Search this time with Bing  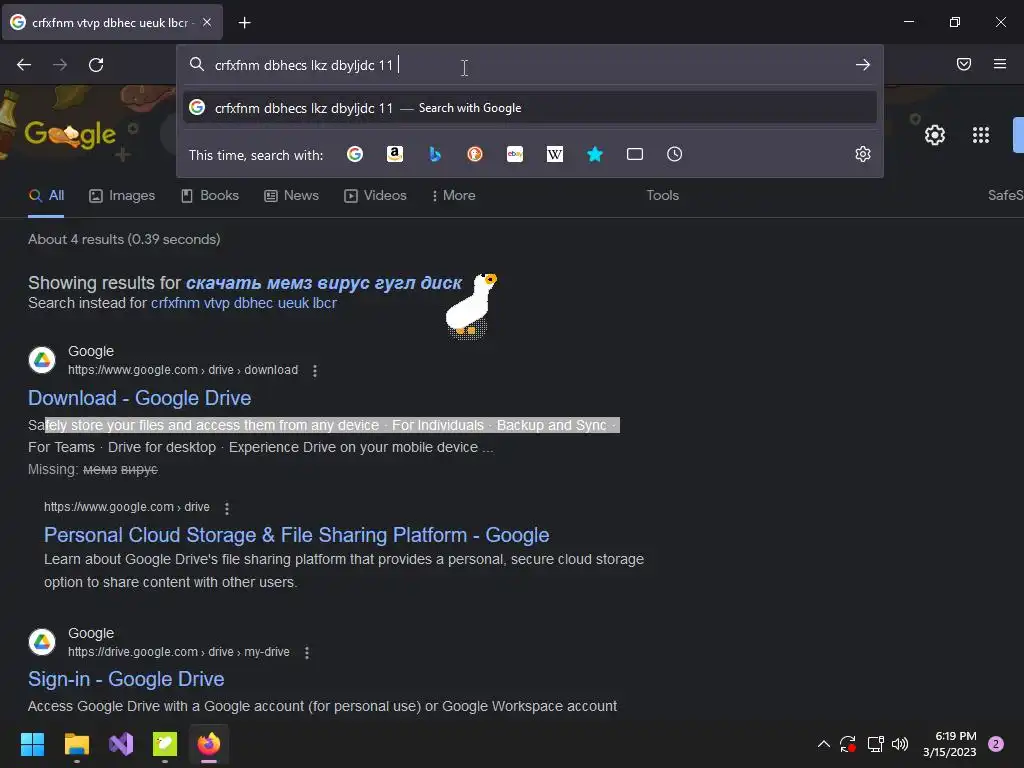[435, 154]
